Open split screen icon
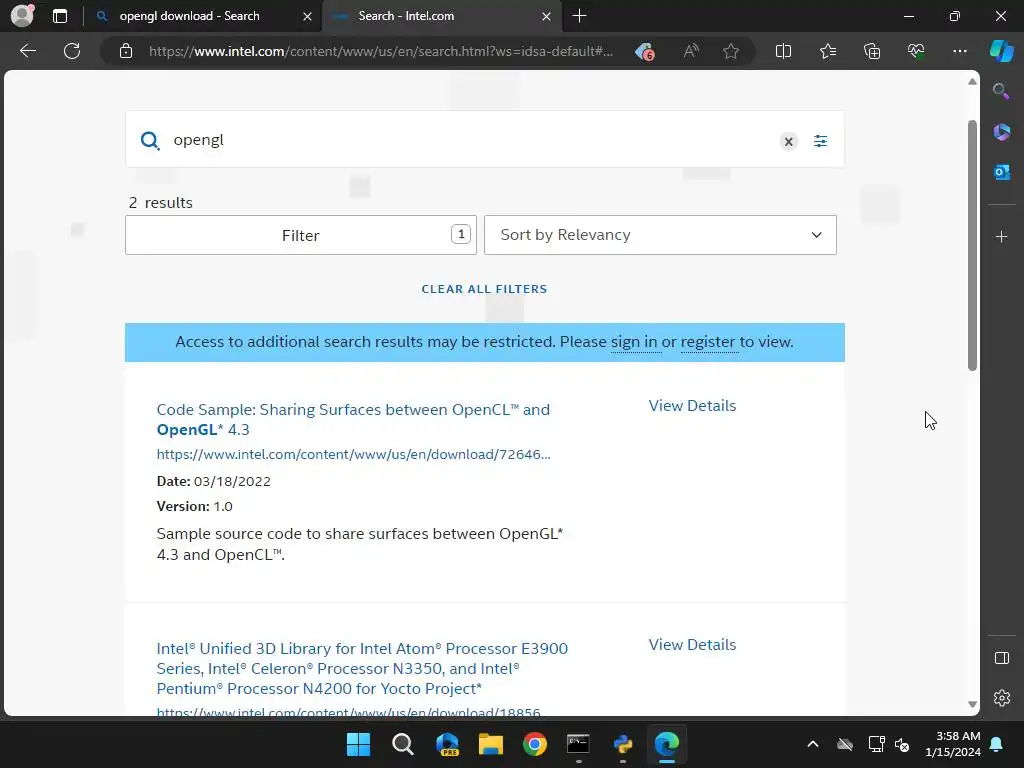 tap(783, 51)
